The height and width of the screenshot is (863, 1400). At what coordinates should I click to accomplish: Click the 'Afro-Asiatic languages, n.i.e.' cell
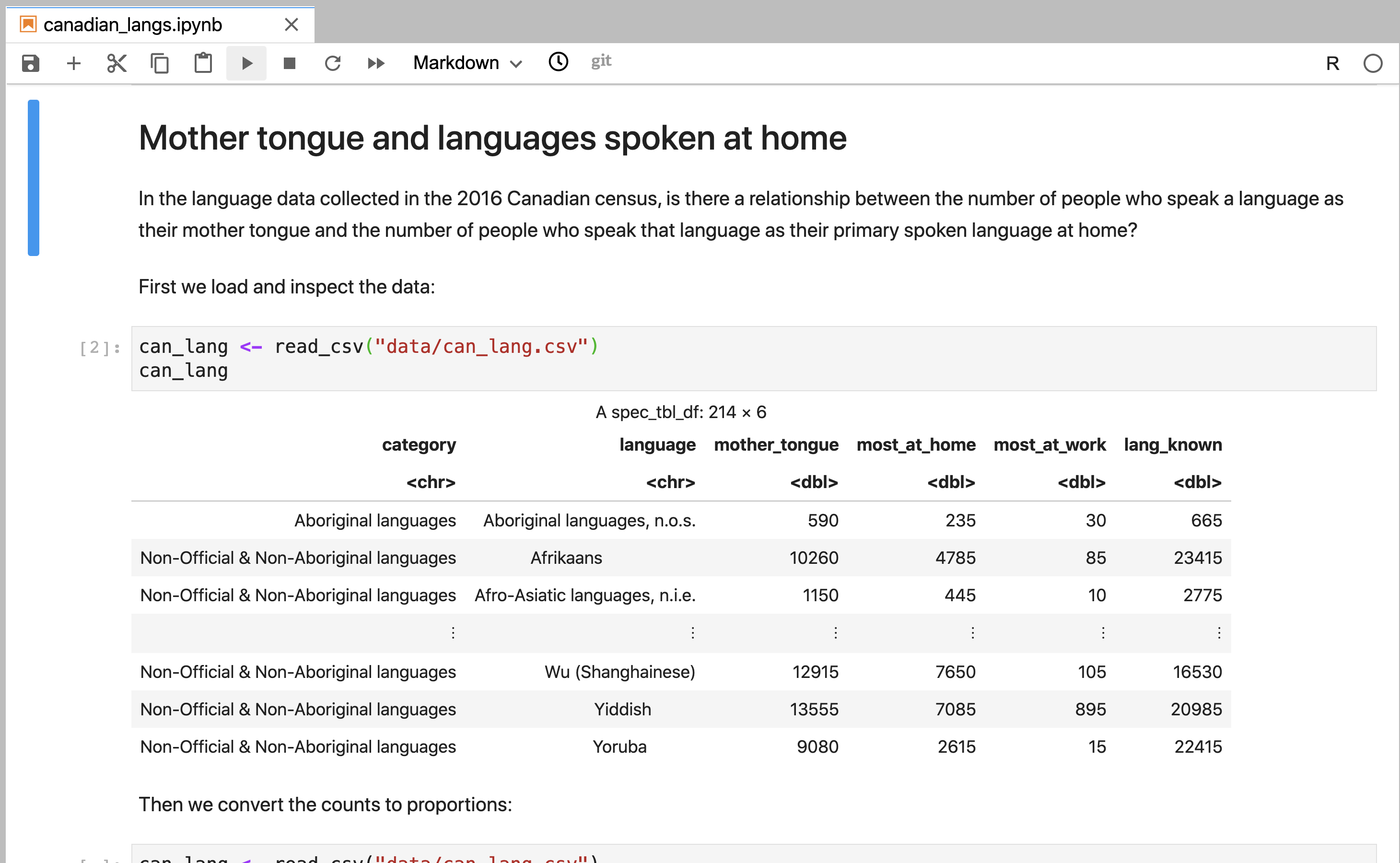click(x=585, y=595)
